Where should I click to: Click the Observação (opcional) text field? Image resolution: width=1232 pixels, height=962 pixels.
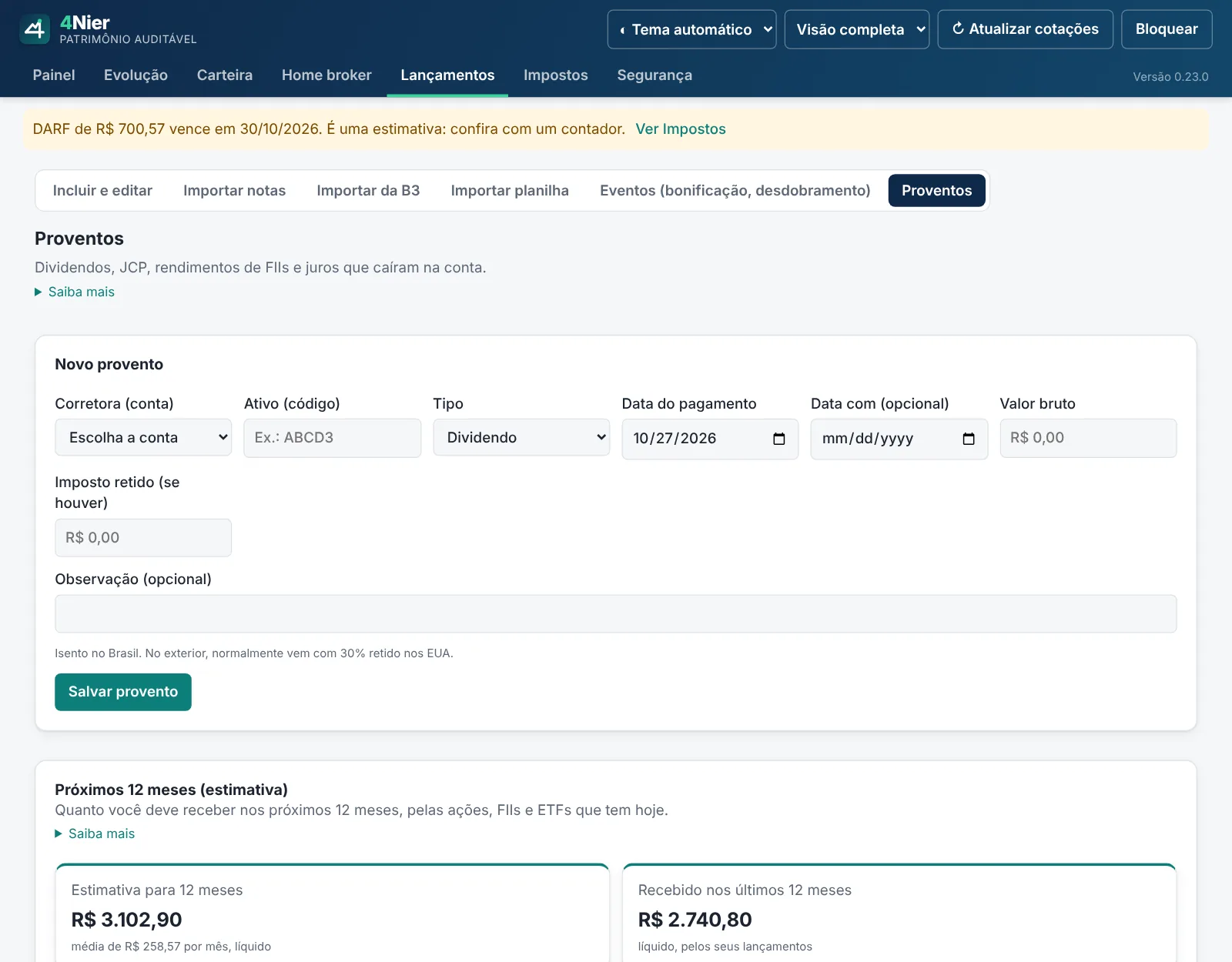616,613
